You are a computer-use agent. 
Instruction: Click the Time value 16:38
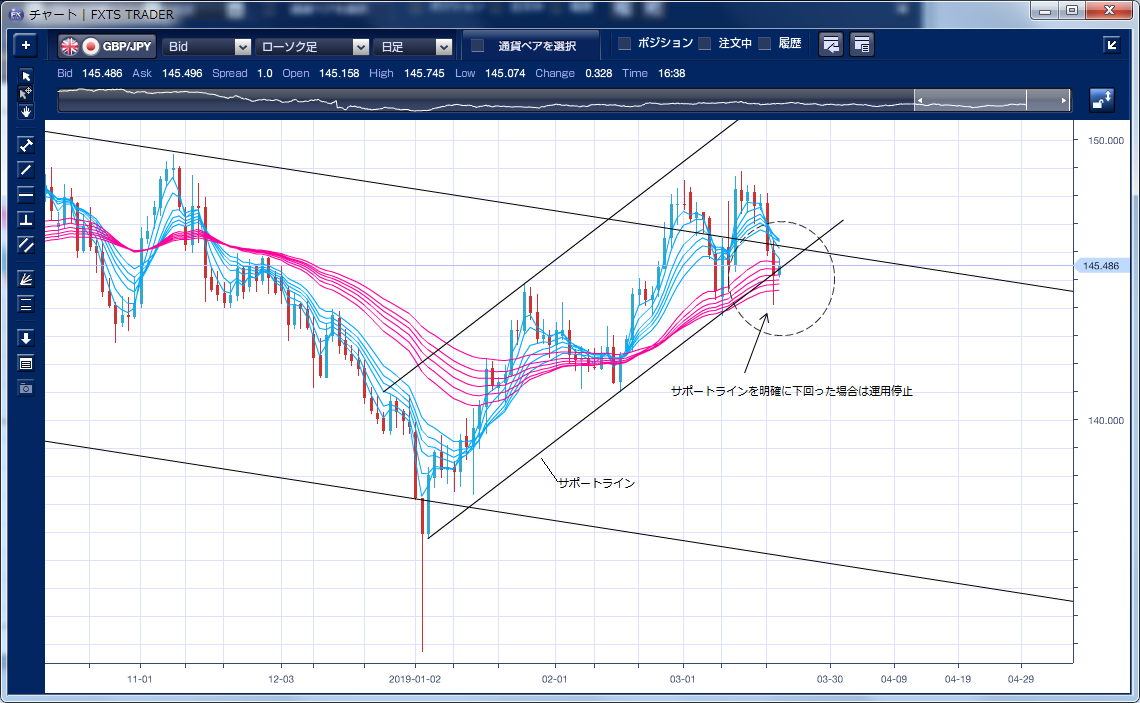coord(671,73)
